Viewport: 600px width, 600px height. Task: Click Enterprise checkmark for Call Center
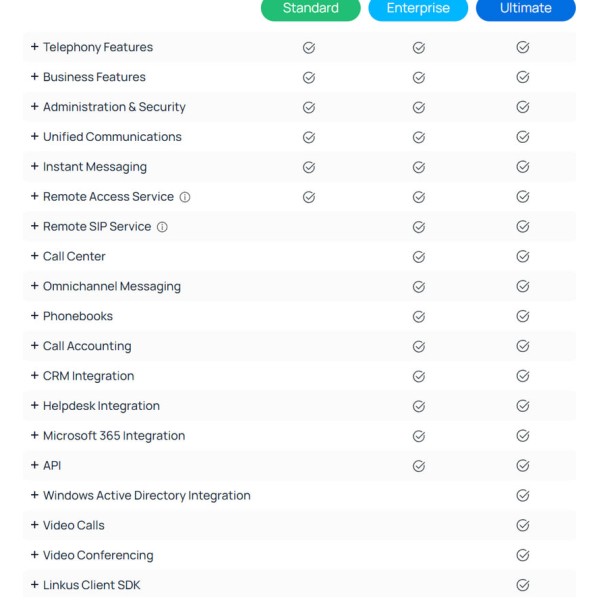[419, 257]
